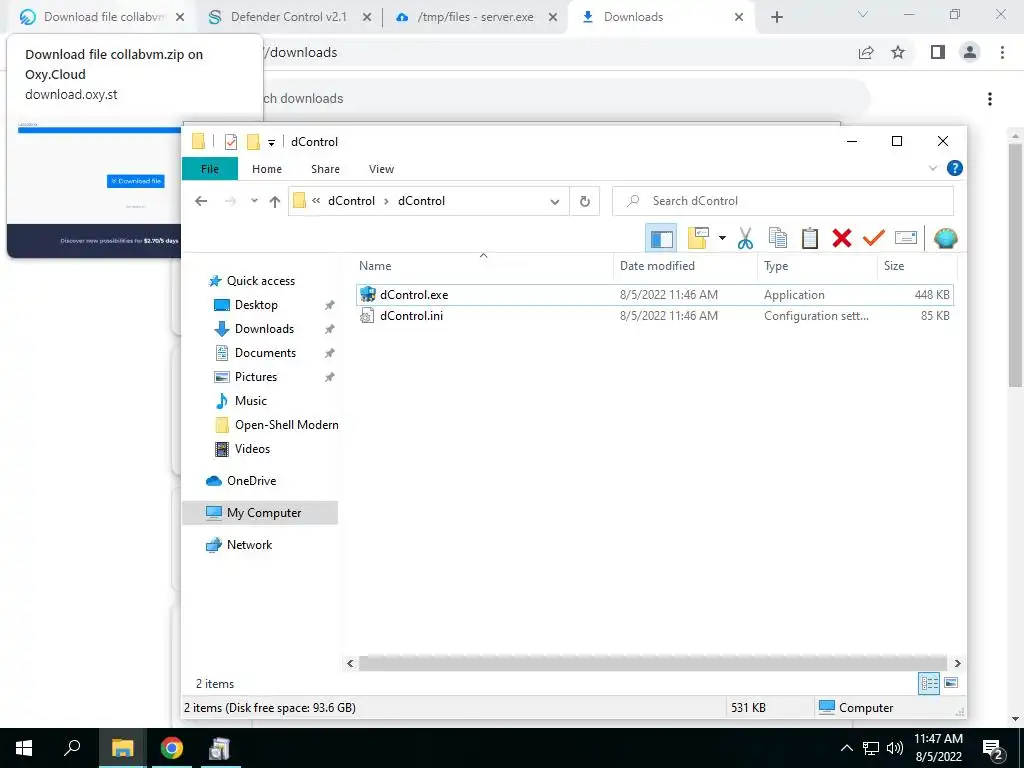The height and width of the screenshot is (768, 1024).
Task: Toggle the navigation pane toolbar icon
Action: pyautogui.click(x=661, y=238)
